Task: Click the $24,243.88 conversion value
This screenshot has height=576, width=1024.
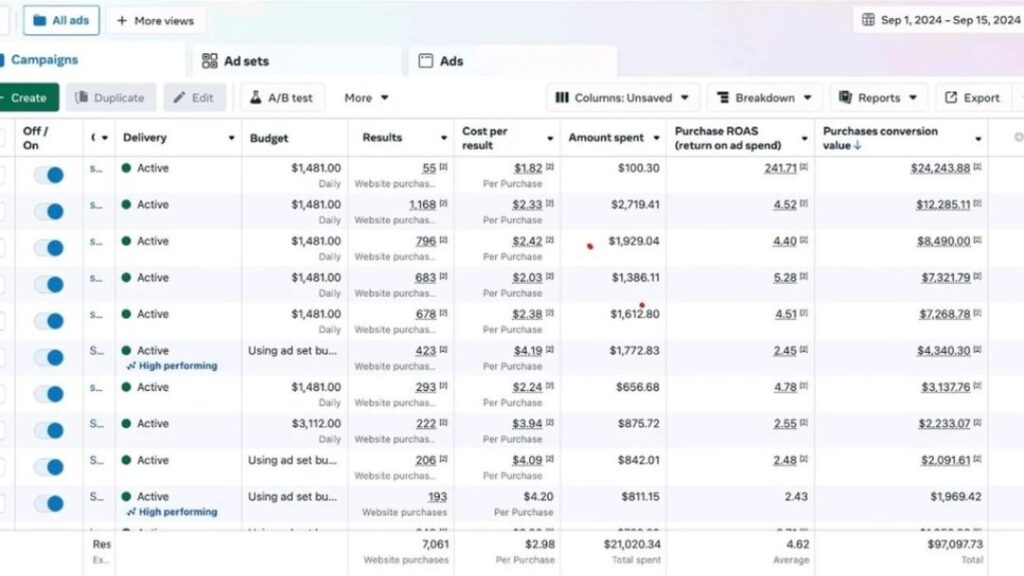Action: coord(940,168)
